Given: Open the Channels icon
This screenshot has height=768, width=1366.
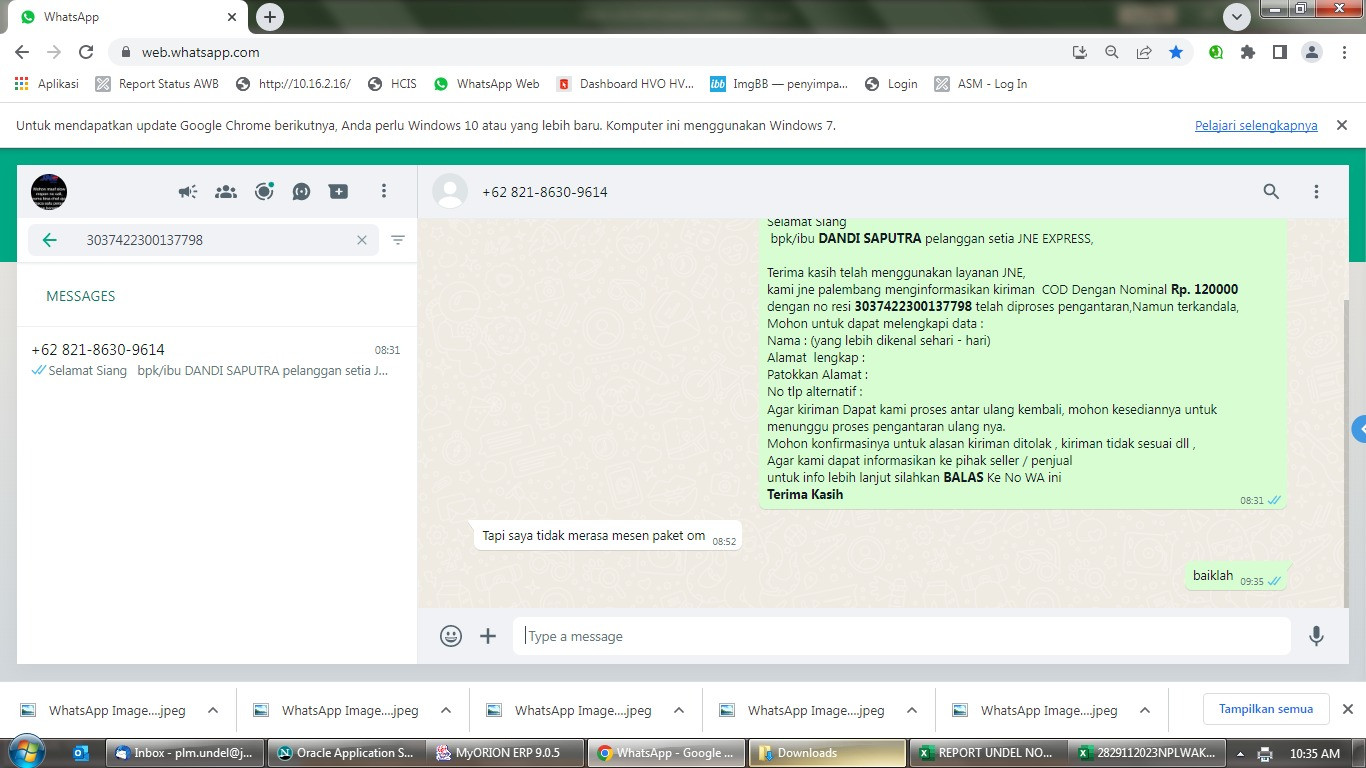Looking at the screenshot, I should [x=301, y=192].
